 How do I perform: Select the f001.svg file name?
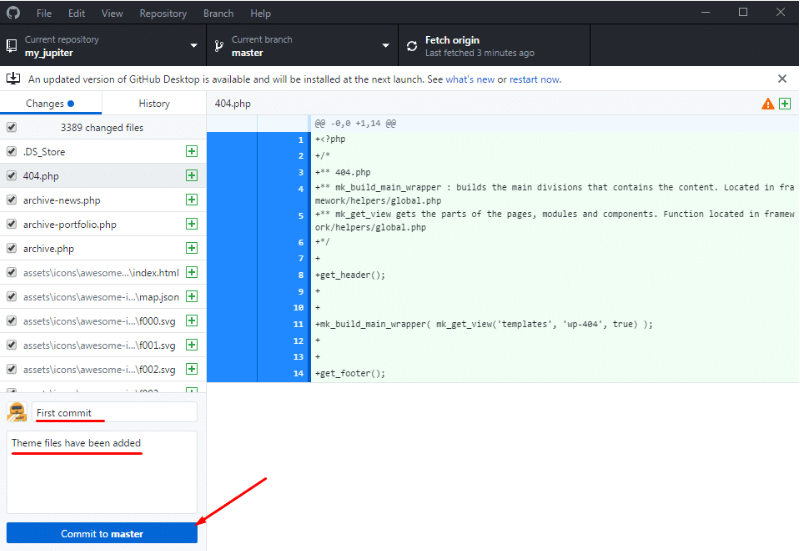click(99, 345)
